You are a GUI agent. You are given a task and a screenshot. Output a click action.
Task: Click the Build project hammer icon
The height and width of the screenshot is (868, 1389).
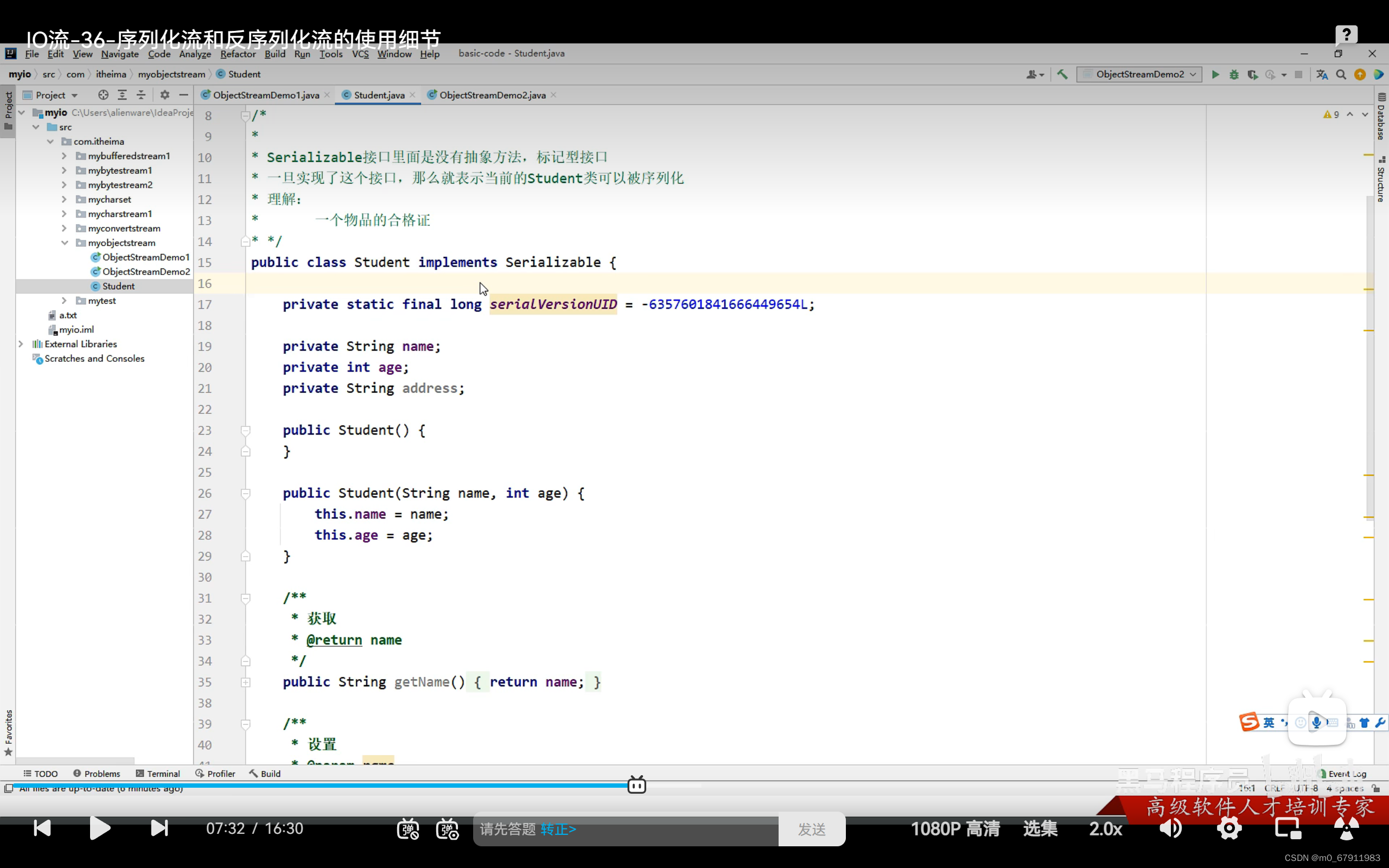[1062, 75]
